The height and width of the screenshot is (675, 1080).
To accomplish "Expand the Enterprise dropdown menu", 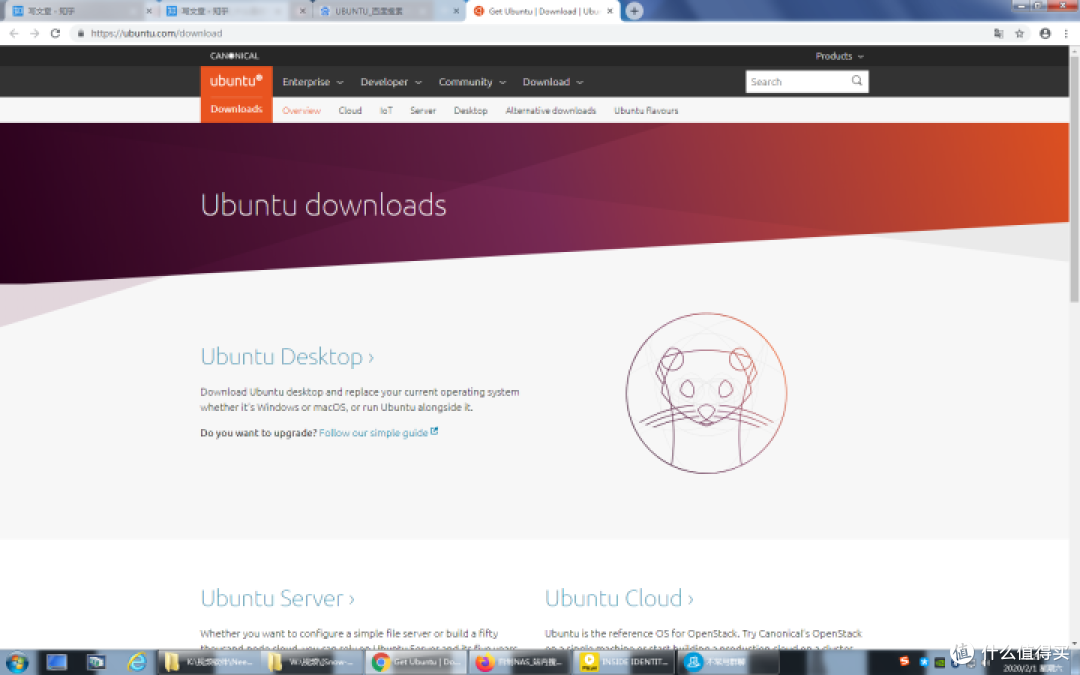I will [313, 82].
